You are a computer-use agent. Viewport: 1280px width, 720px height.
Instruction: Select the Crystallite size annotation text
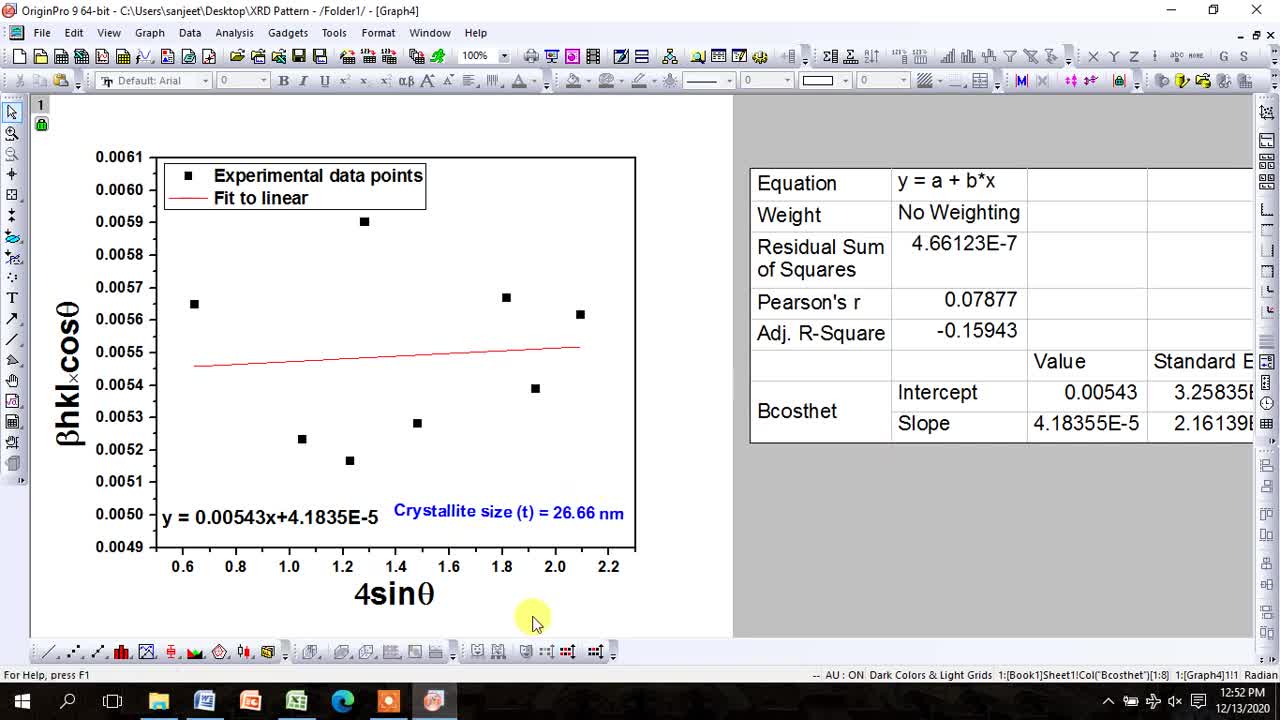point(508,512)
